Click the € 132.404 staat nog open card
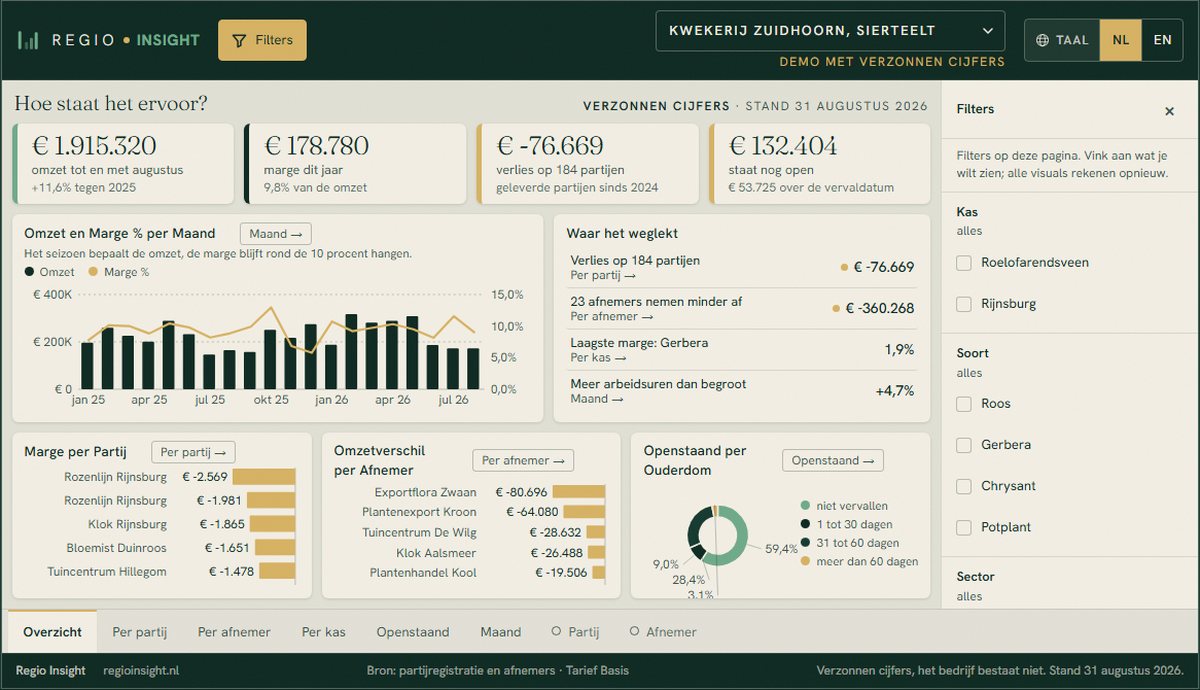This screenshot has height=690, width=1200. pos(820,164)
